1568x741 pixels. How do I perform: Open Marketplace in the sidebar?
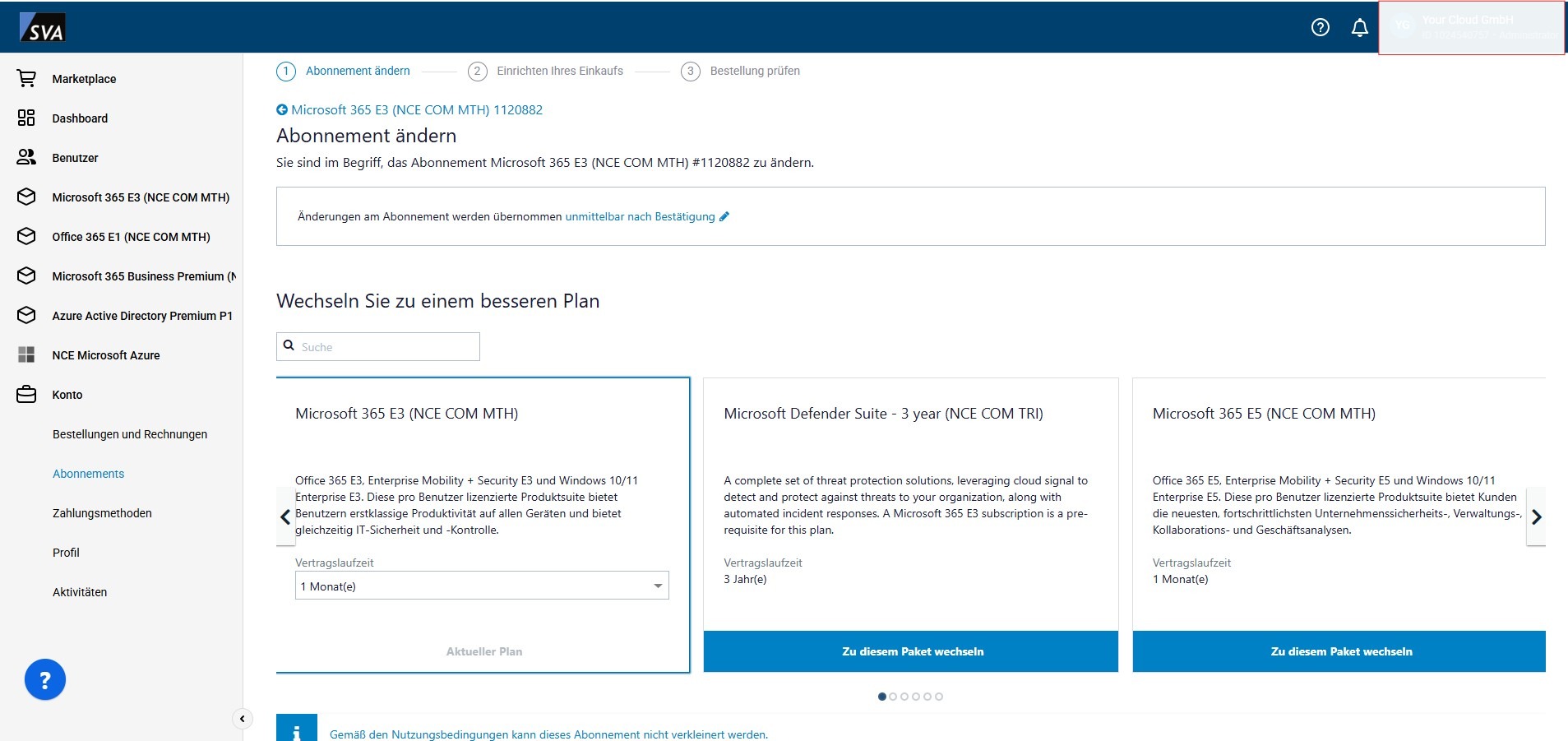(x=84, y=79)
